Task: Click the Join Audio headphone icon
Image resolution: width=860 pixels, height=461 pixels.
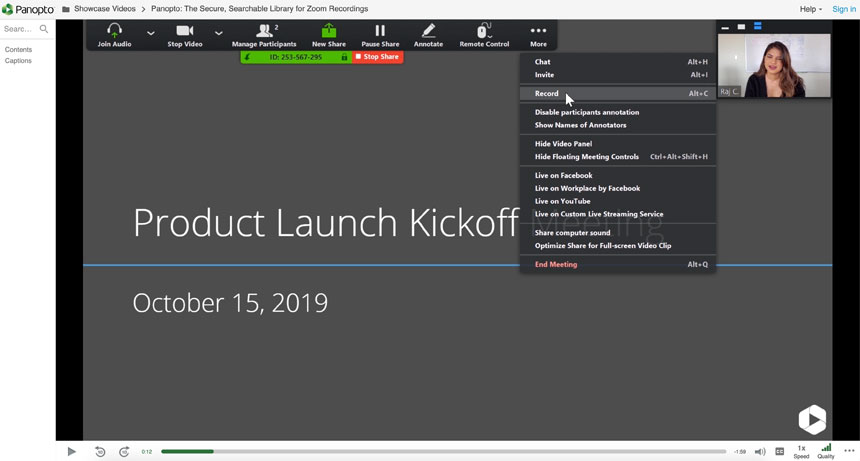Action: [x=114, y=31]
